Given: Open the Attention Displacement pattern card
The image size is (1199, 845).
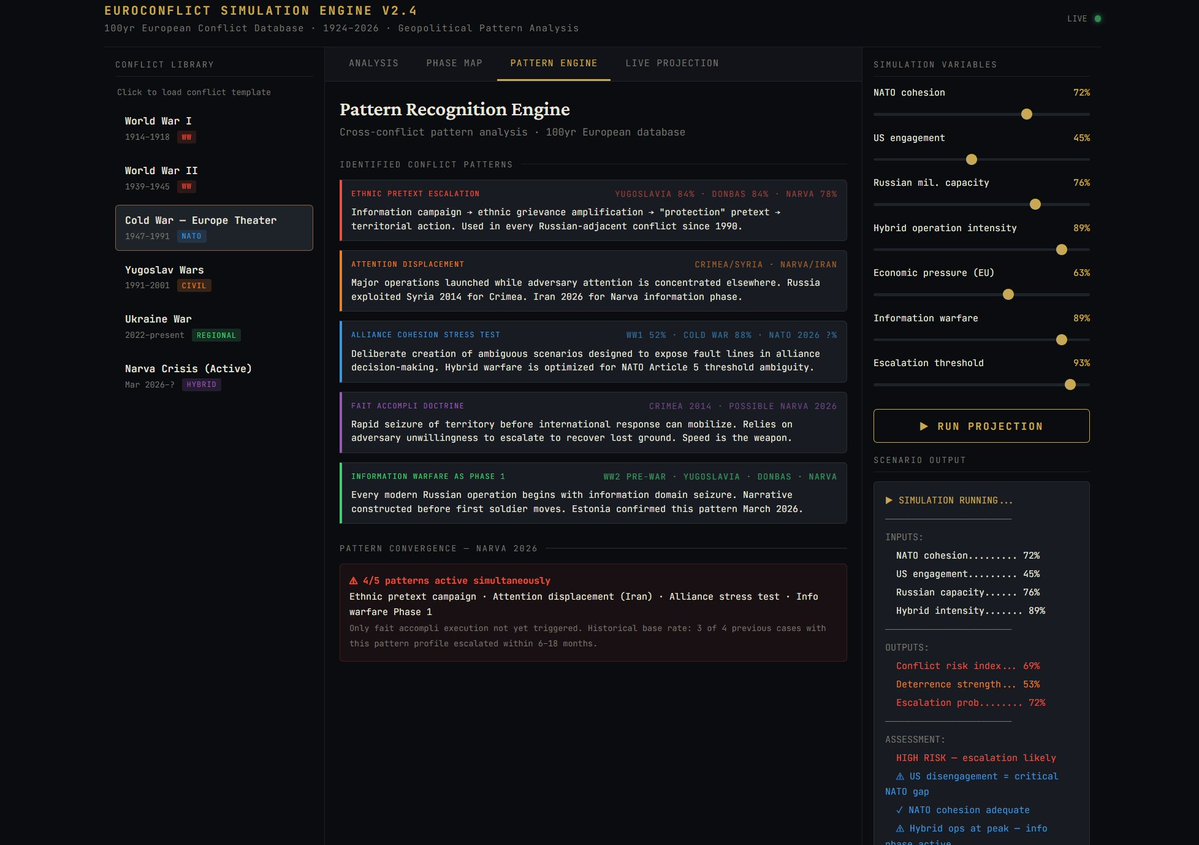Looking at the screenshot, I should coord(593,281).
